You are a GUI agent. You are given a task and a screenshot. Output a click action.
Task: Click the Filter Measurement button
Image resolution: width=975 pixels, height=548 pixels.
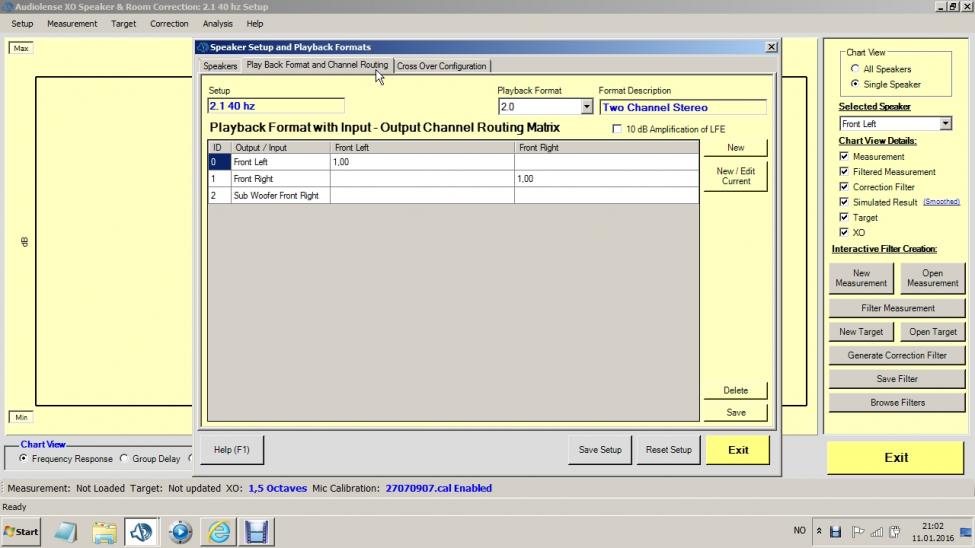897,308
